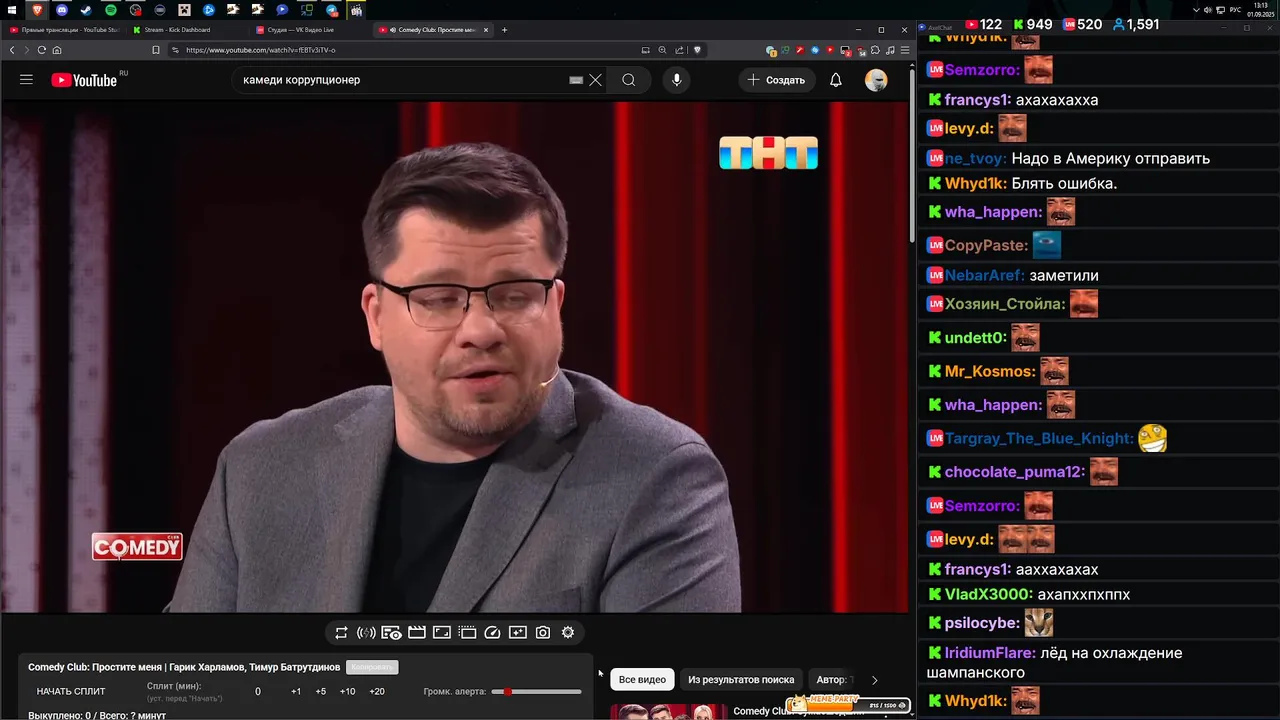Take a video screenshot with camera icon

pyautogui.click(x=542, y=632)
